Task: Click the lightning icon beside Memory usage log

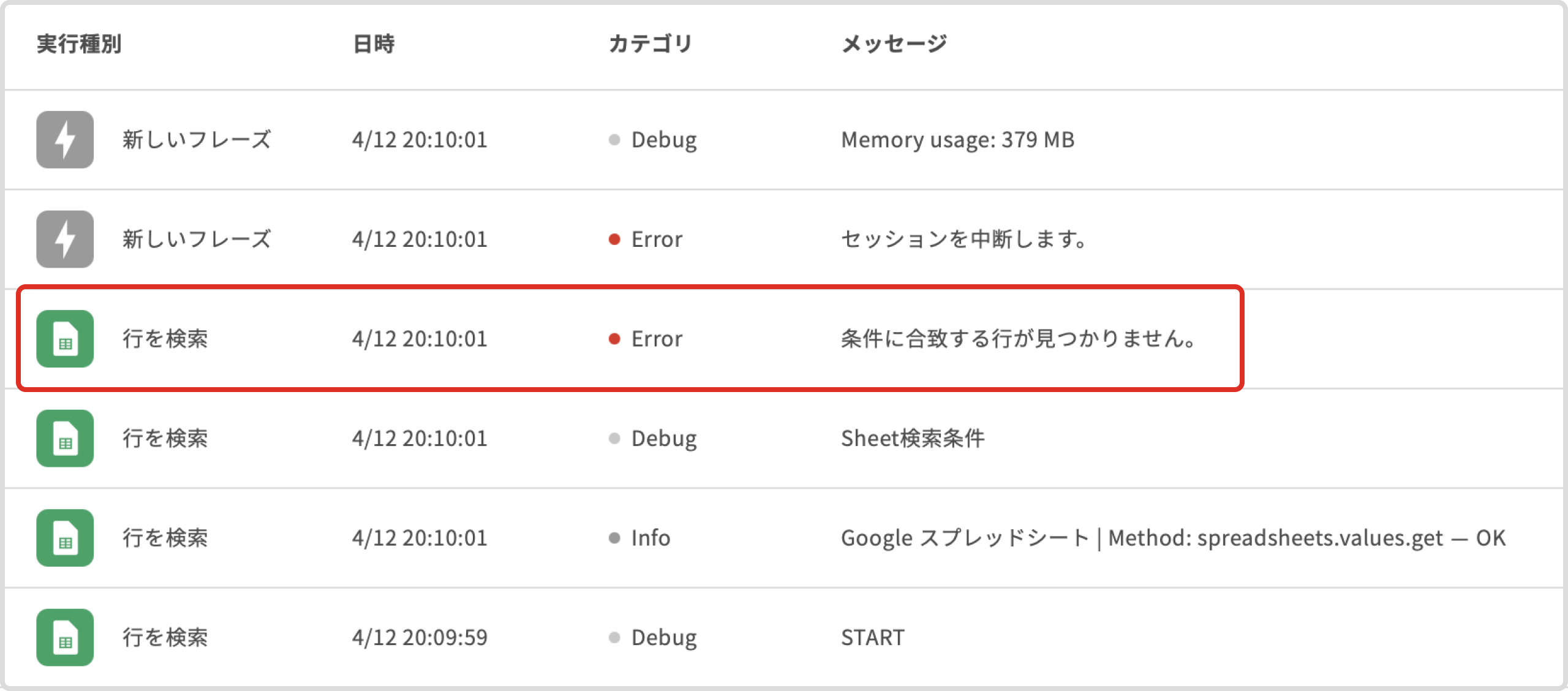Action: click(x=65, y=140)
